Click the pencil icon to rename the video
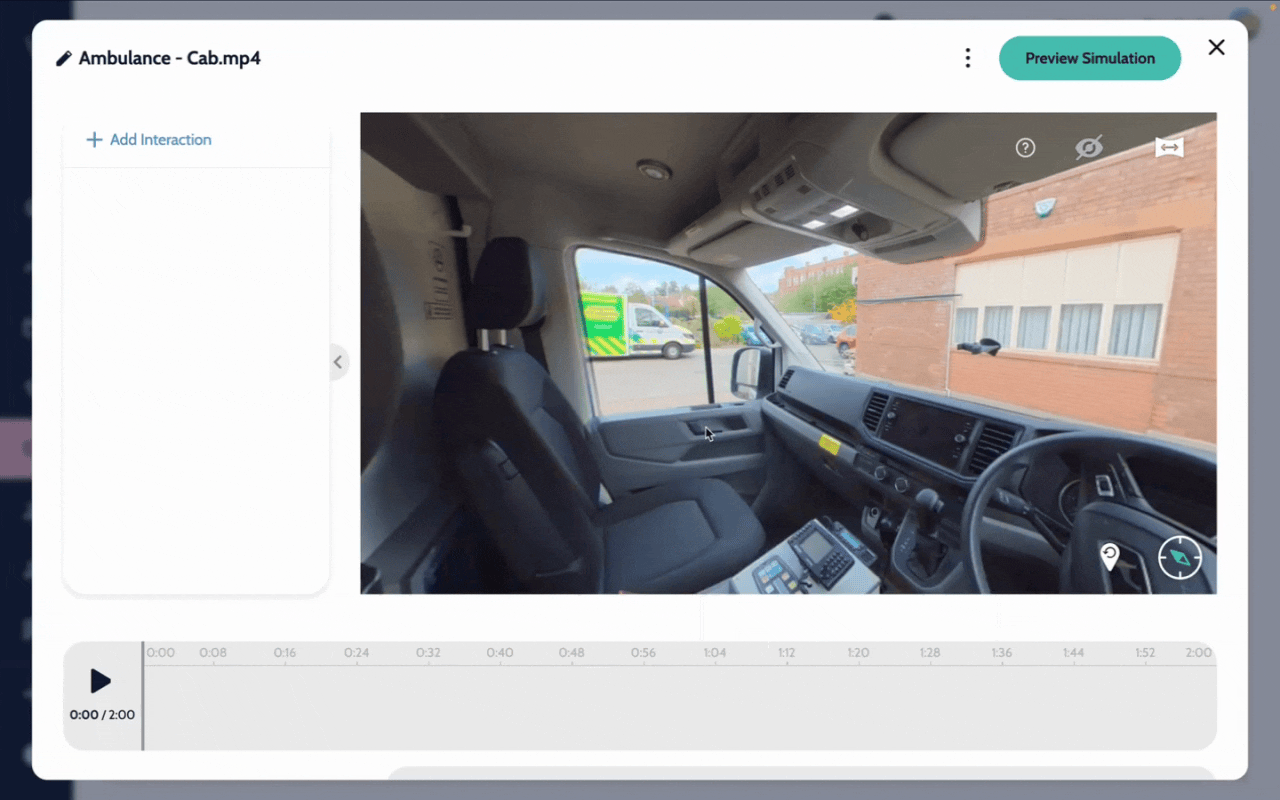Viewport: 1280px width, 800px height. [64, 58]
